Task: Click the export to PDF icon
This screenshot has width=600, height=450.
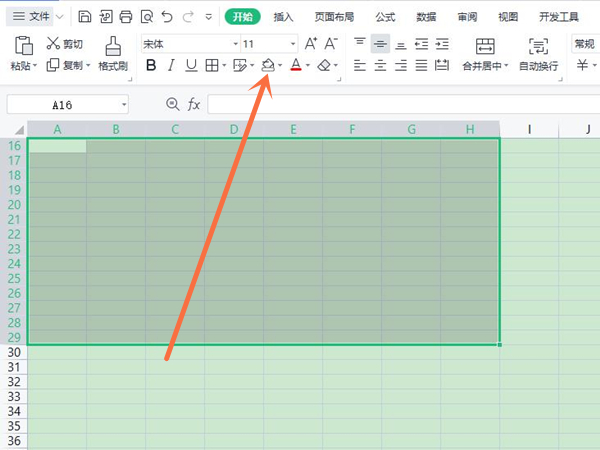Action: click(106, 17)
